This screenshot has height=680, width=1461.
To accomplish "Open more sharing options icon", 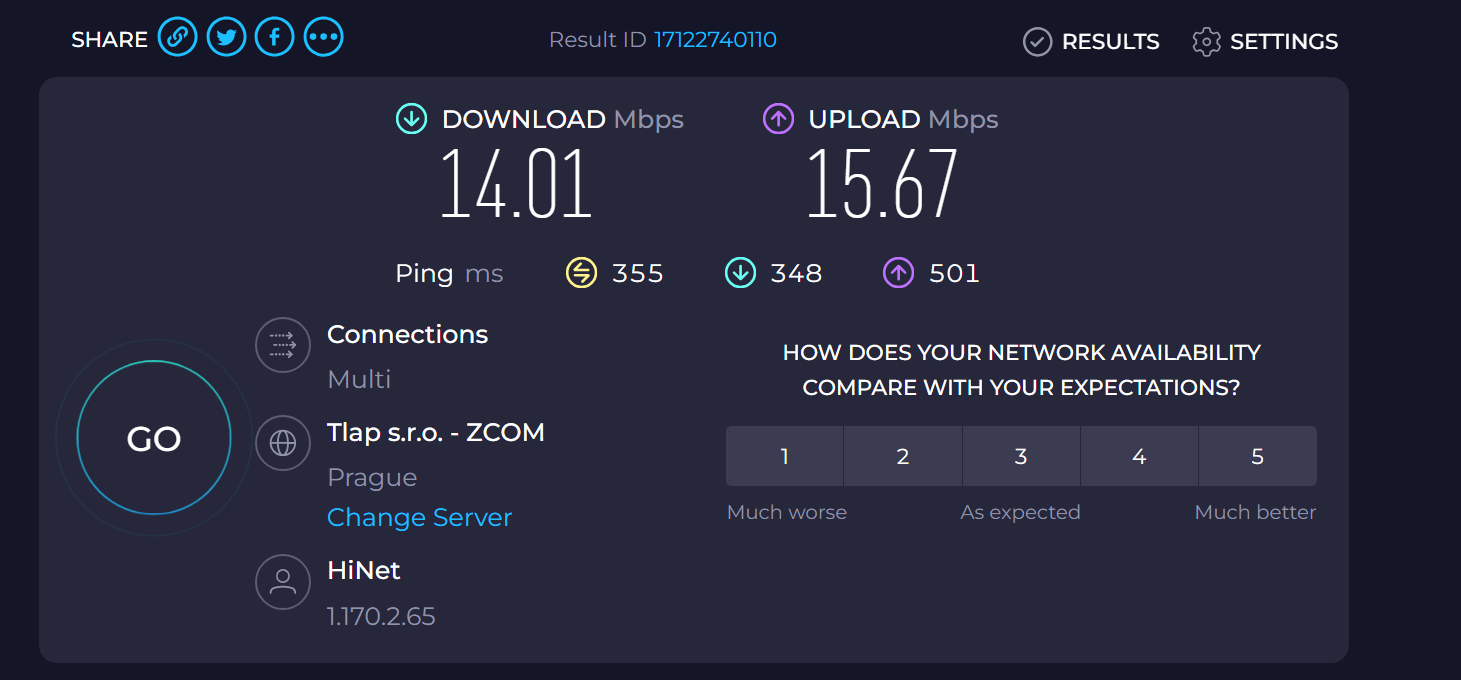I will click(x=324, y=38).
